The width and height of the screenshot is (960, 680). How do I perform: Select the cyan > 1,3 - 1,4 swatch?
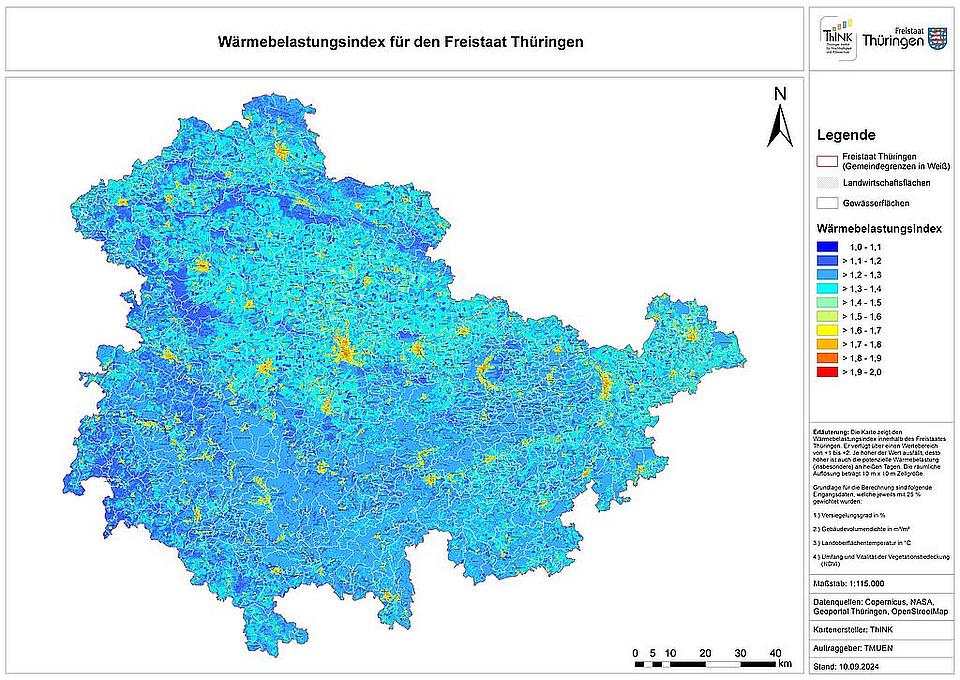pos(827,289)
